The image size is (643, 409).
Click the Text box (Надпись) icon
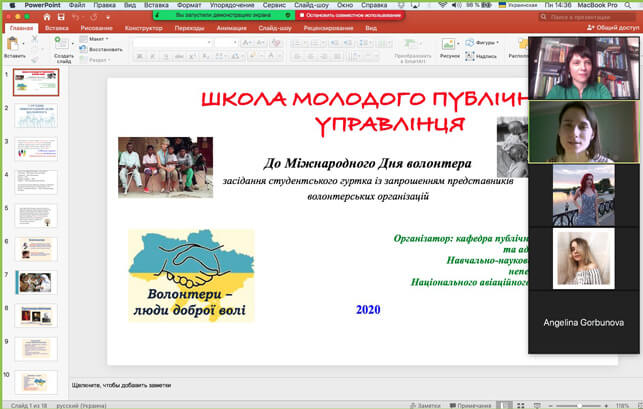click(x=472, y=56)
